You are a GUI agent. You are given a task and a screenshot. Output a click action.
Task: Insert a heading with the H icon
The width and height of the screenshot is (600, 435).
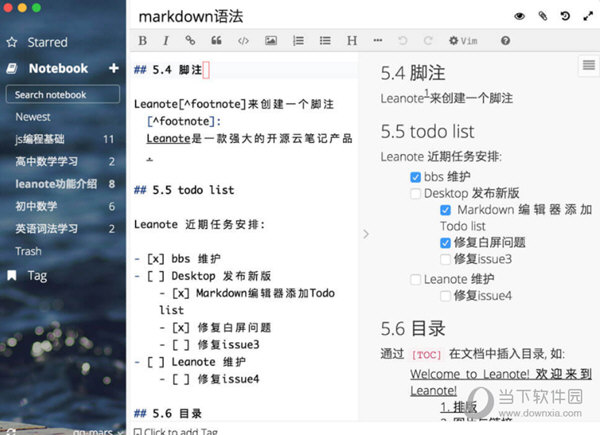point(352,41)
